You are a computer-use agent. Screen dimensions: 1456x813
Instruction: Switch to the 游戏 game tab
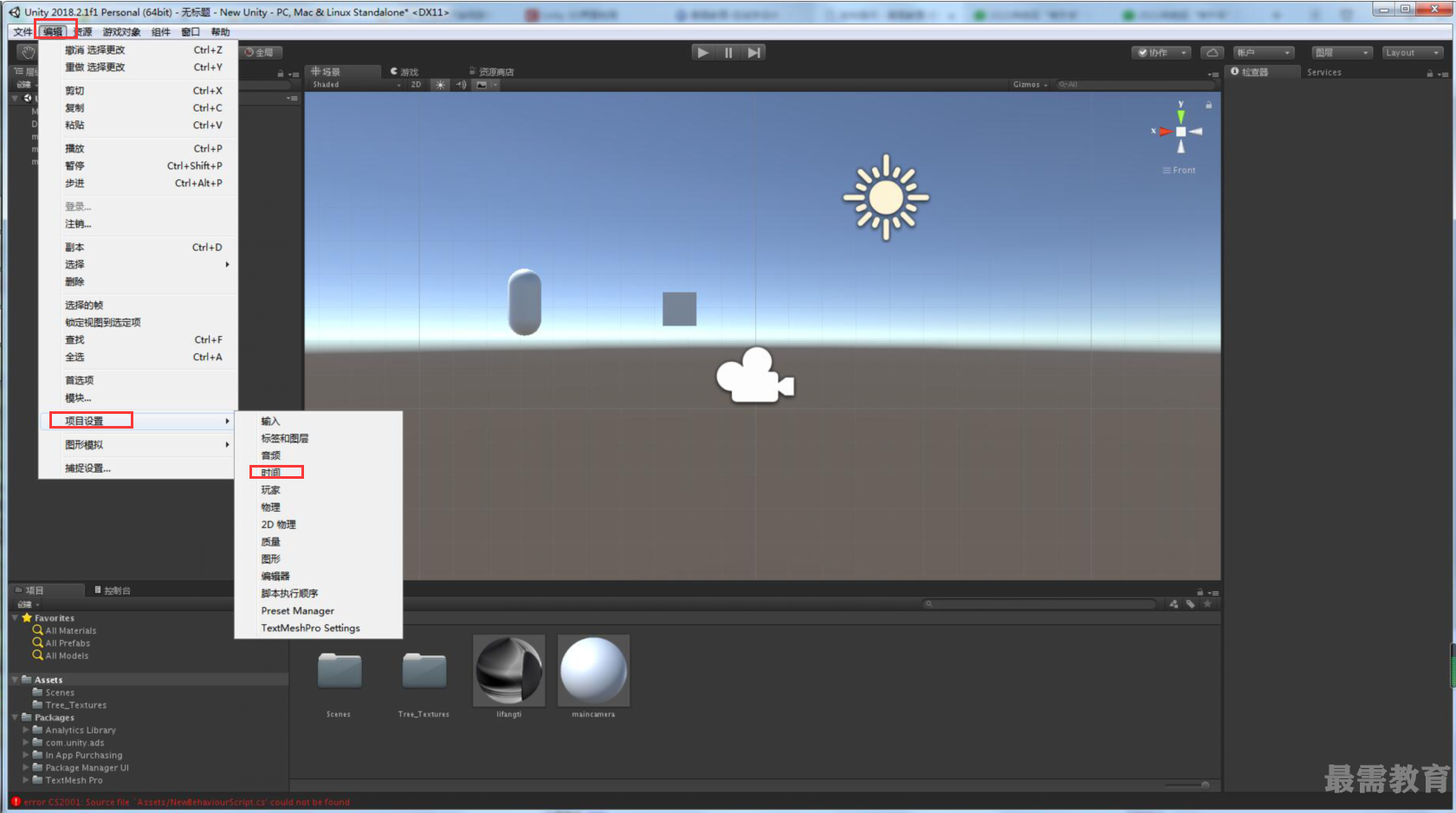click(404, 72)
